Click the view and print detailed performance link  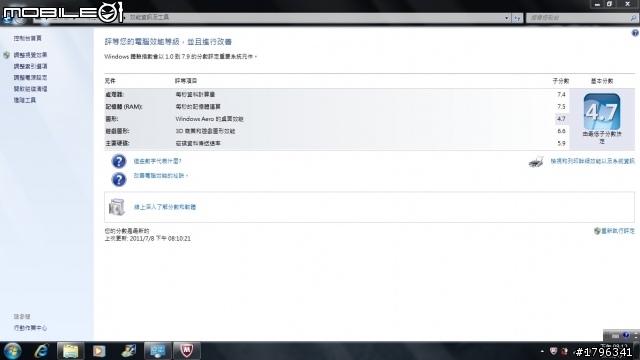593,161
